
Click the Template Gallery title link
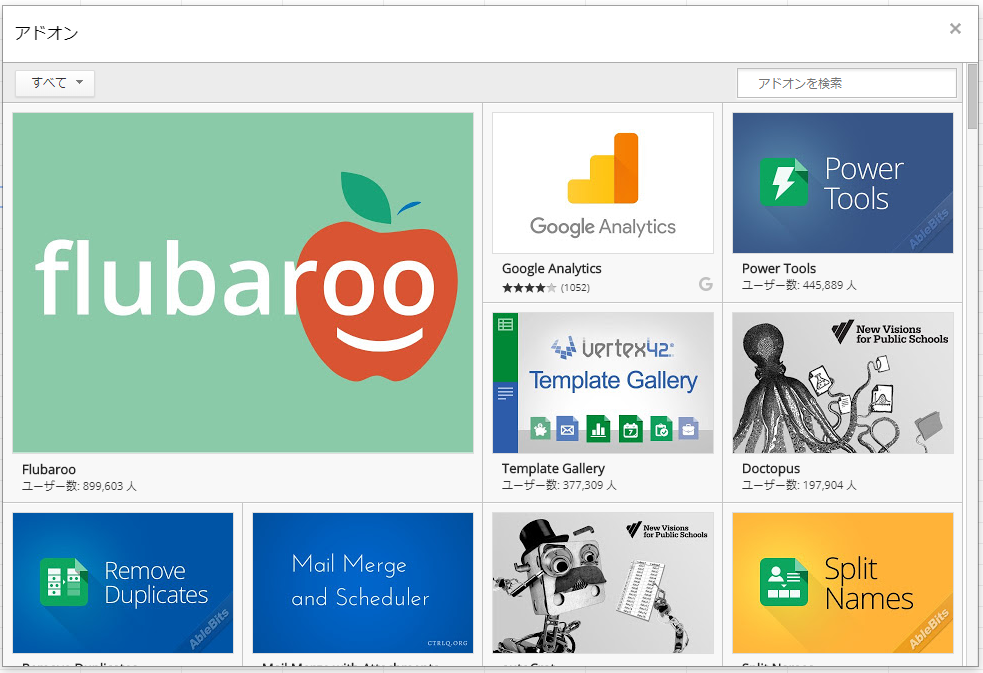point(554,469)
